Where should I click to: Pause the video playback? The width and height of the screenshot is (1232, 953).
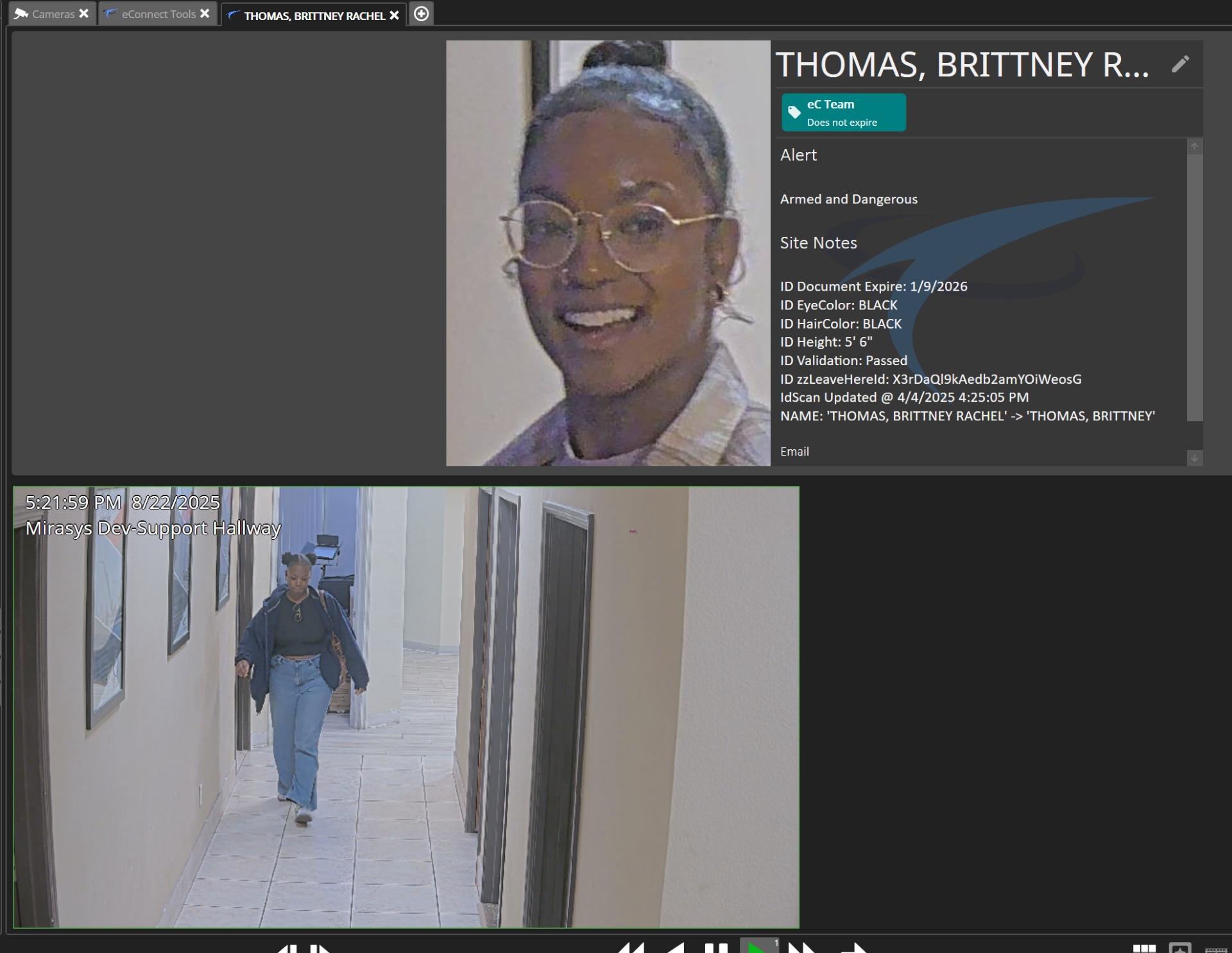[x=715, y=948]
